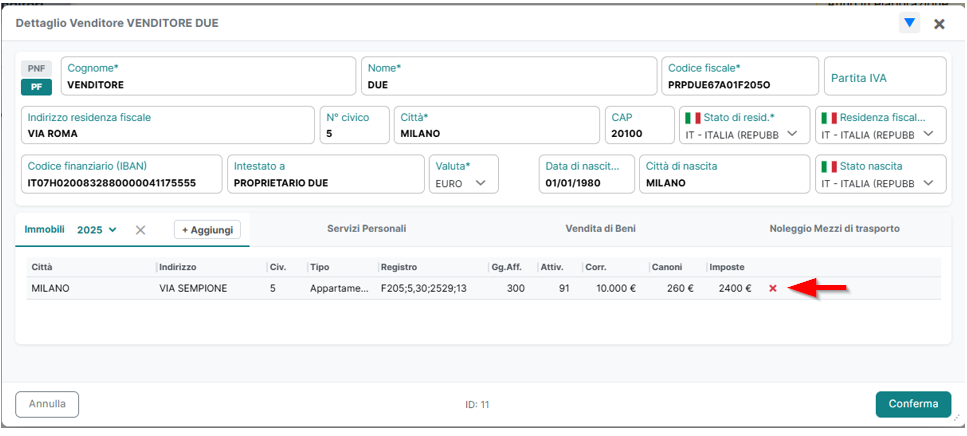Click the 91 Attiv. value

point(564,288)
